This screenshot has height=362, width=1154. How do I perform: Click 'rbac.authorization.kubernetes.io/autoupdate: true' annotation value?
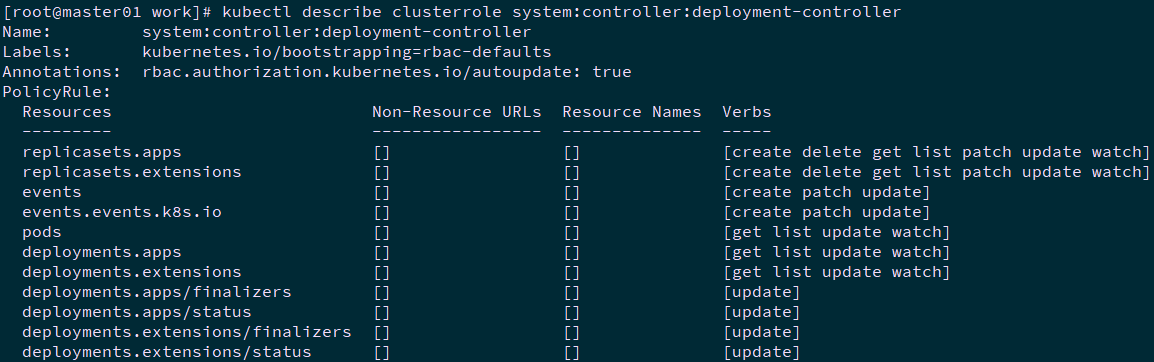tap(386, 73)
